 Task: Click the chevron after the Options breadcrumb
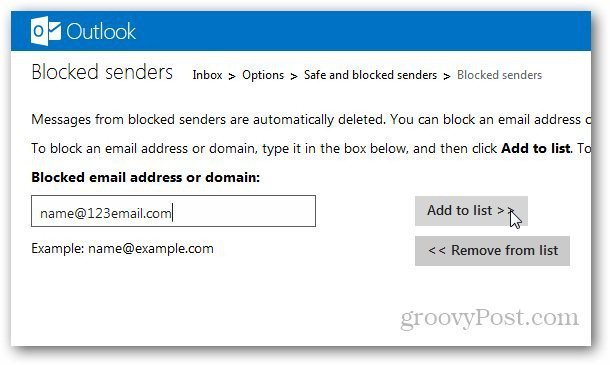pos(294,76)
